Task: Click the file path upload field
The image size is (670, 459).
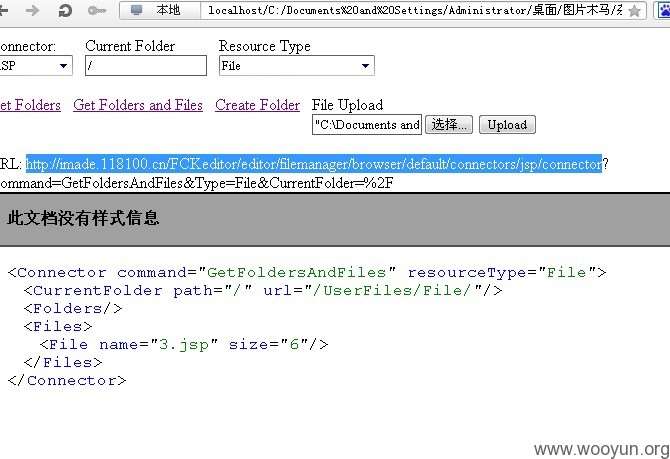Action: (x=367, y=125)
